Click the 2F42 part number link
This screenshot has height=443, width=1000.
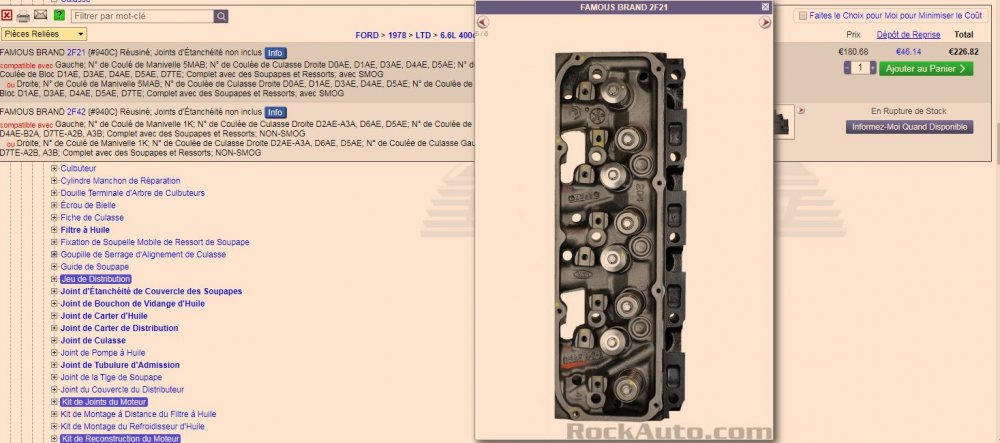pyautogui.click(x=76, y=112)
